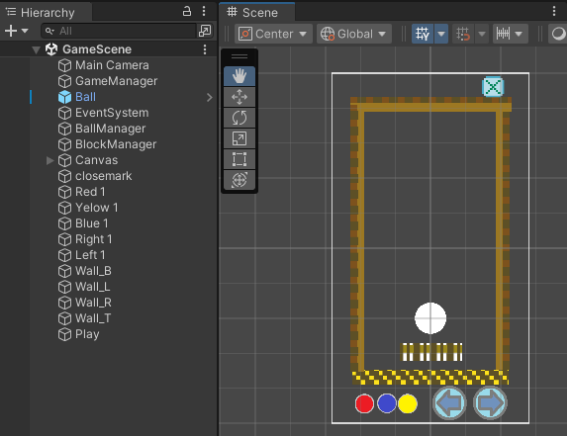This screenshot has height=437, width=567.
Task: Toggle the Hierarchy panel lock
Action: tap(187, 12)
